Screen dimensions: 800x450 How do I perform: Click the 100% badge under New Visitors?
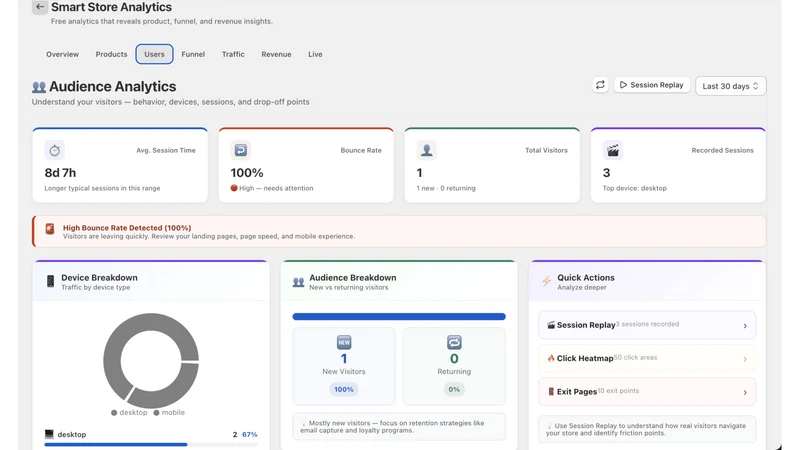(344, 389)
